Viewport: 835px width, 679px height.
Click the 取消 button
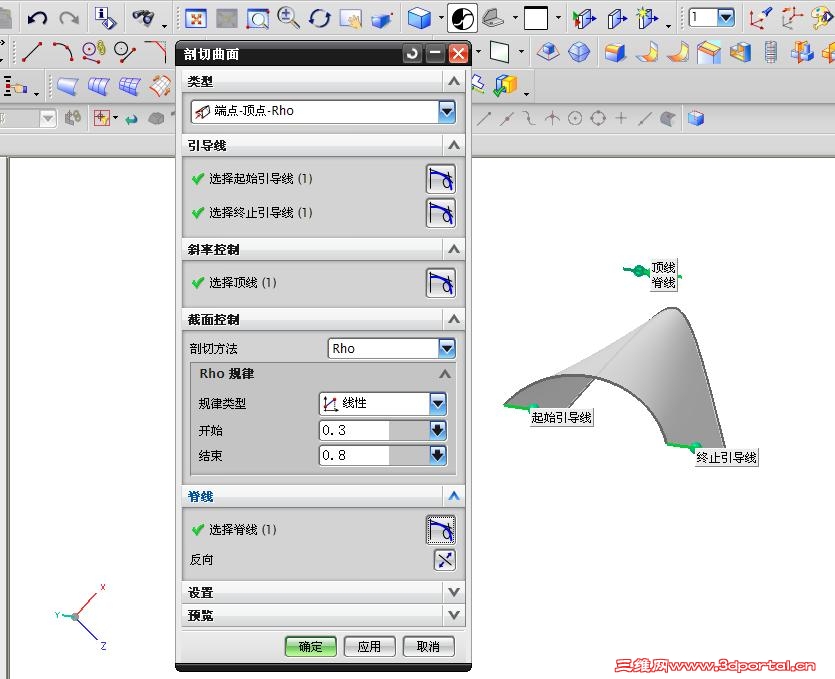point(428,647)
